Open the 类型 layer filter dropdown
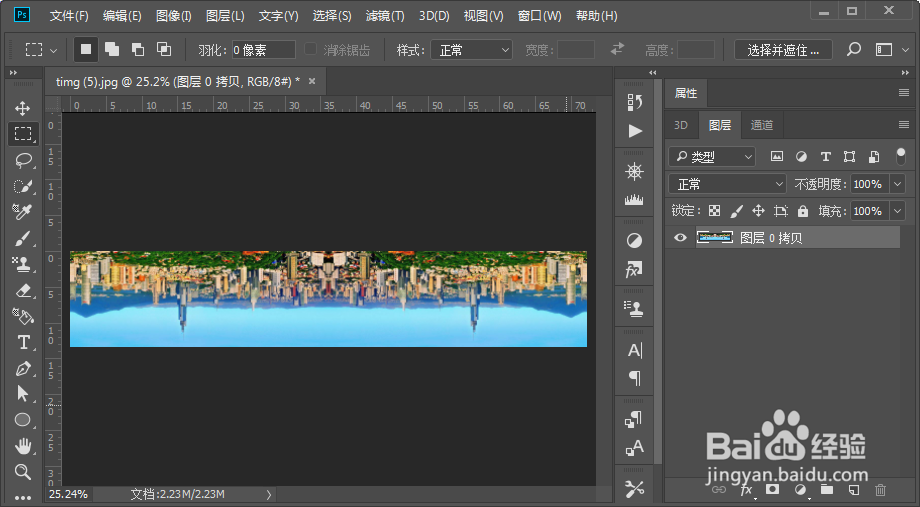Viewport: 920px width, 507px height. point(712,157)
